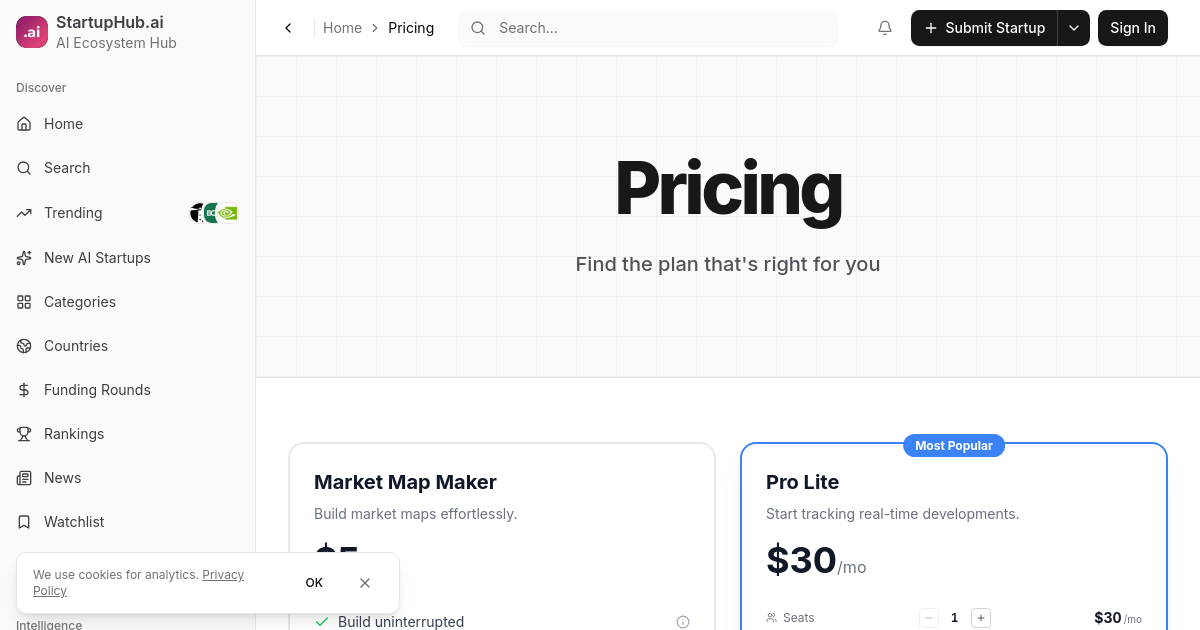Screen dimensions: 1200x630
Task: Click the Countries globe icon
Action: point(24,346)
